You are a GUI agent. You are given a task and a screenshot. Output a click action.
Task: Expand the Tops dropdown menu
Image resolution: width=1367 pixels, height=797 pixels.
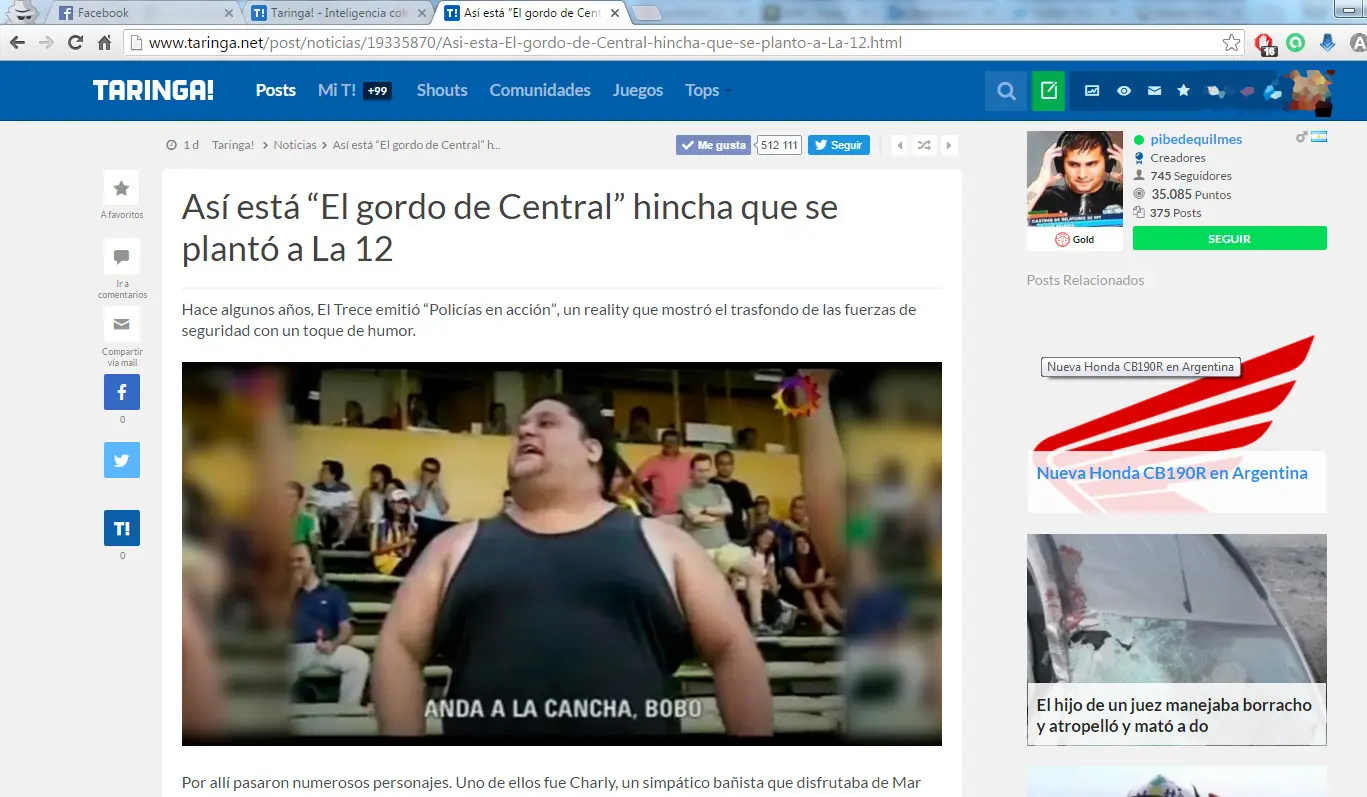pos(708,90)
